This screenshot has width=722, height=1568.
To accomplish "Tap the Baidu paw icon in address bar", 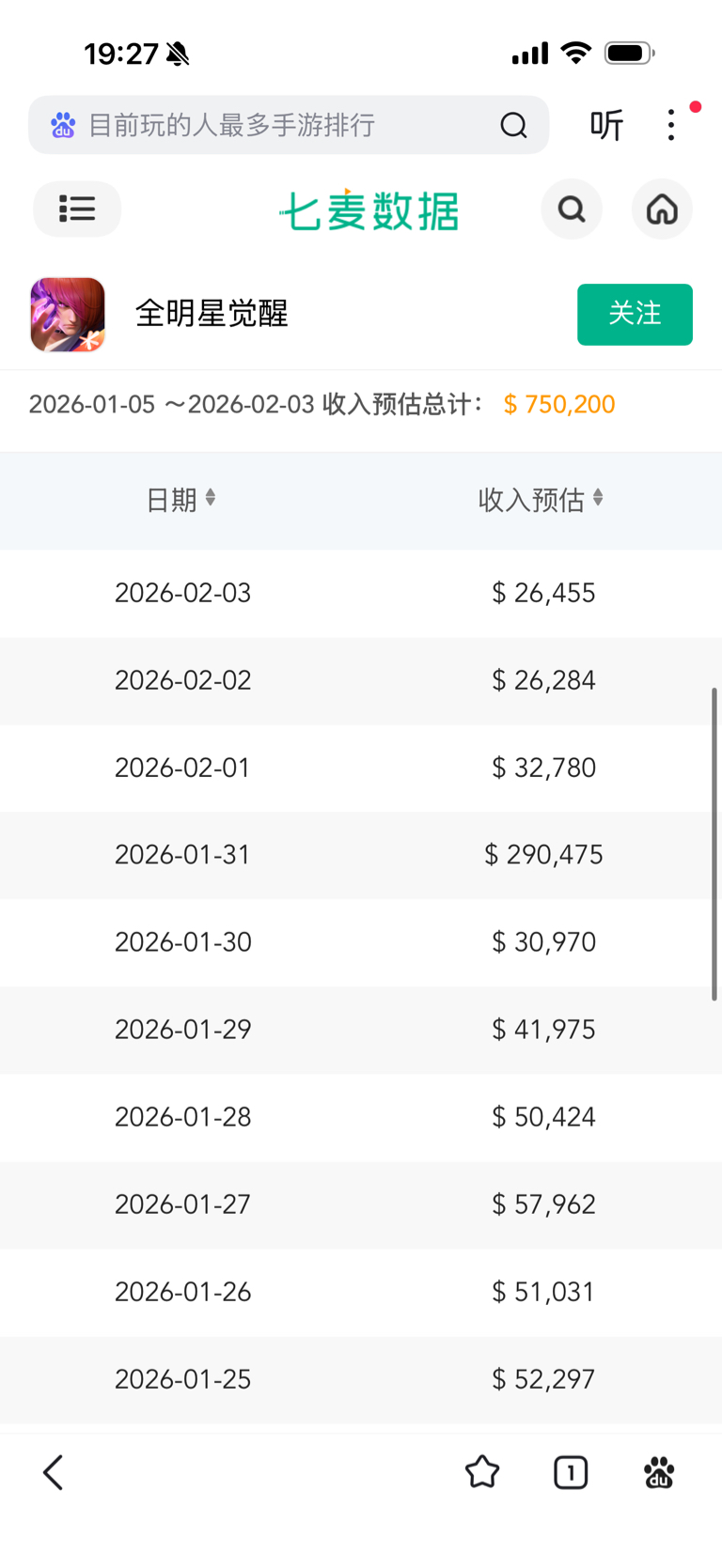I will pos(63,125).
